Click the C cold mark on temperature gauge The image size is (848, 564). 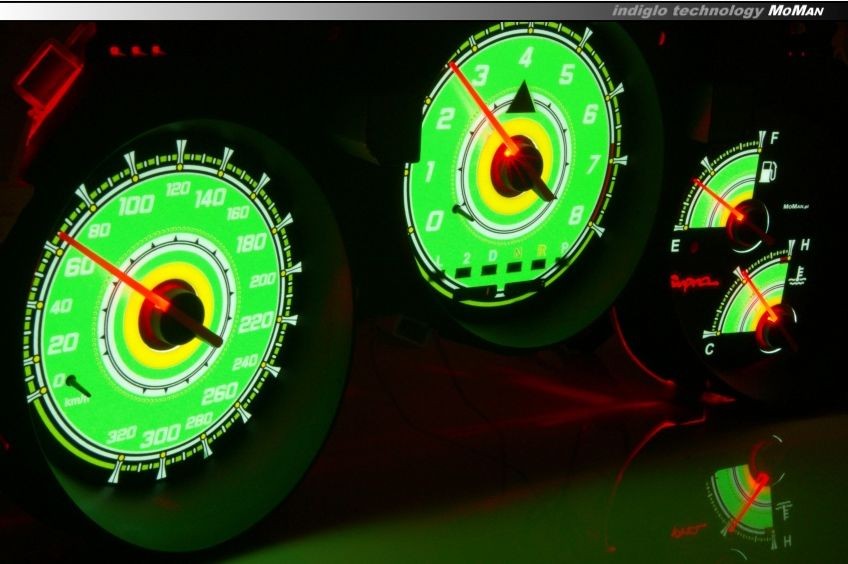click(x=709, y=349)
